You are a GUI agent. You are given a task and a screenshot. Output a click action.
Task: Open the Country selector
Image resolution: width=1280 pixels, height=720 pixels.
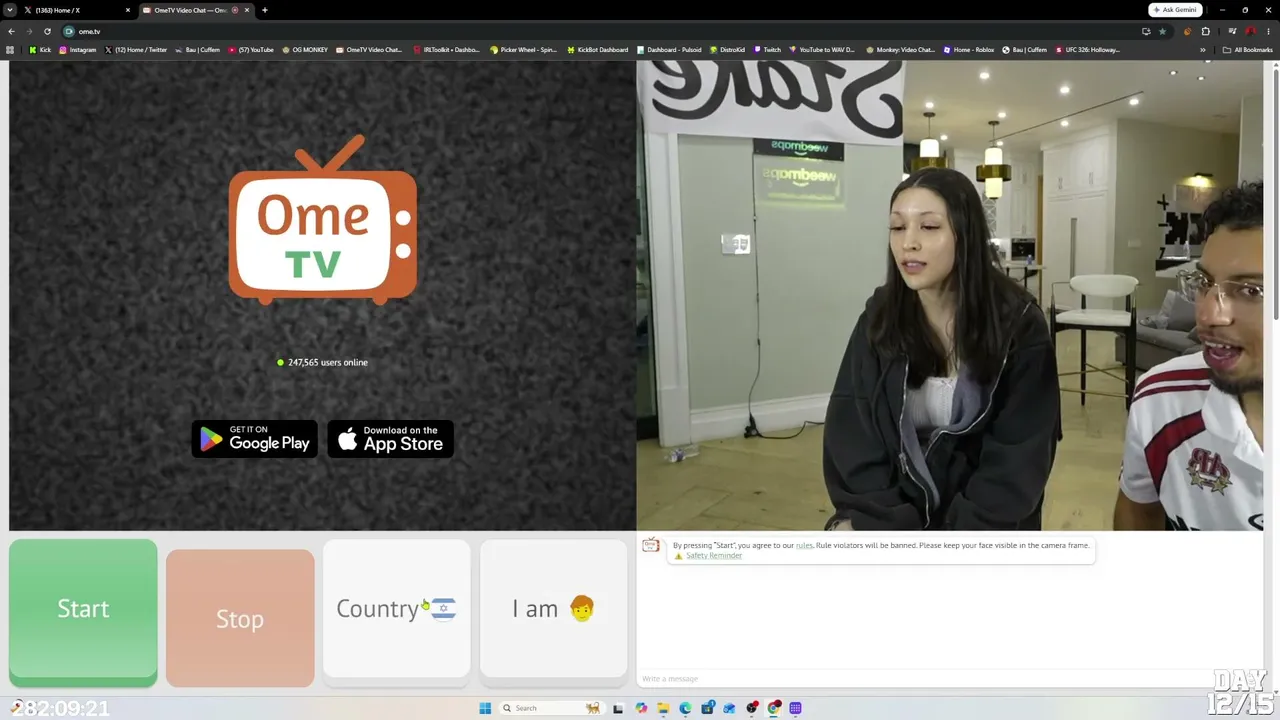point(396,608)
